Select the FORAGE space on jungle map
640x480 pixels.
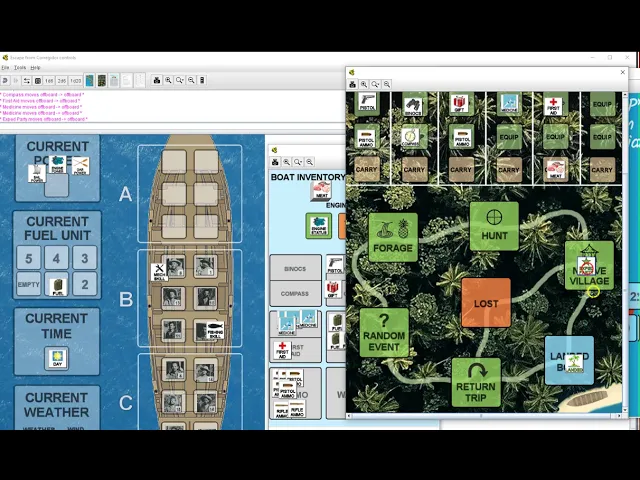coord(393,237)
